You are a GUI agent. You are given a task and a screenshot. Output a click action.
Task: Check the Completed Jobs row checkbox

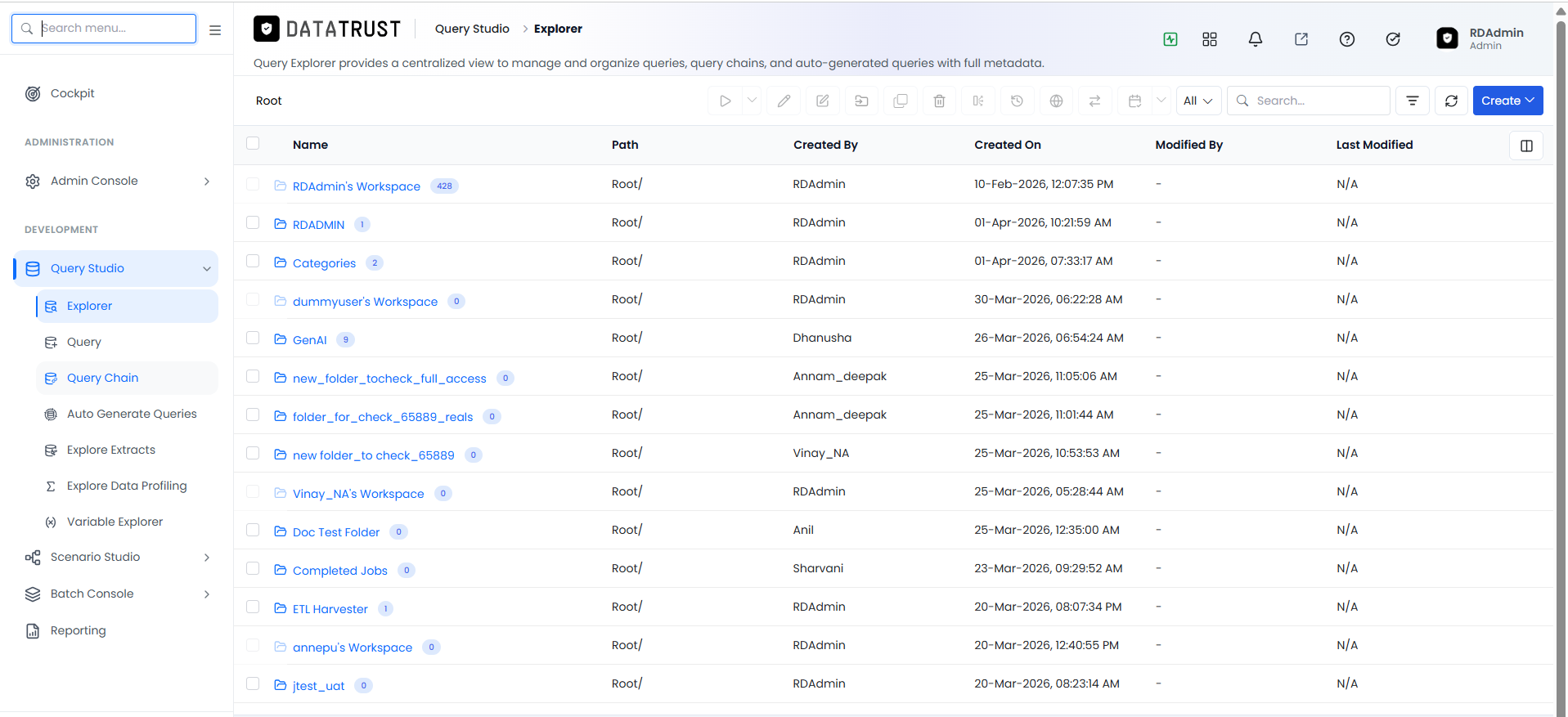(x=253, y=568)
